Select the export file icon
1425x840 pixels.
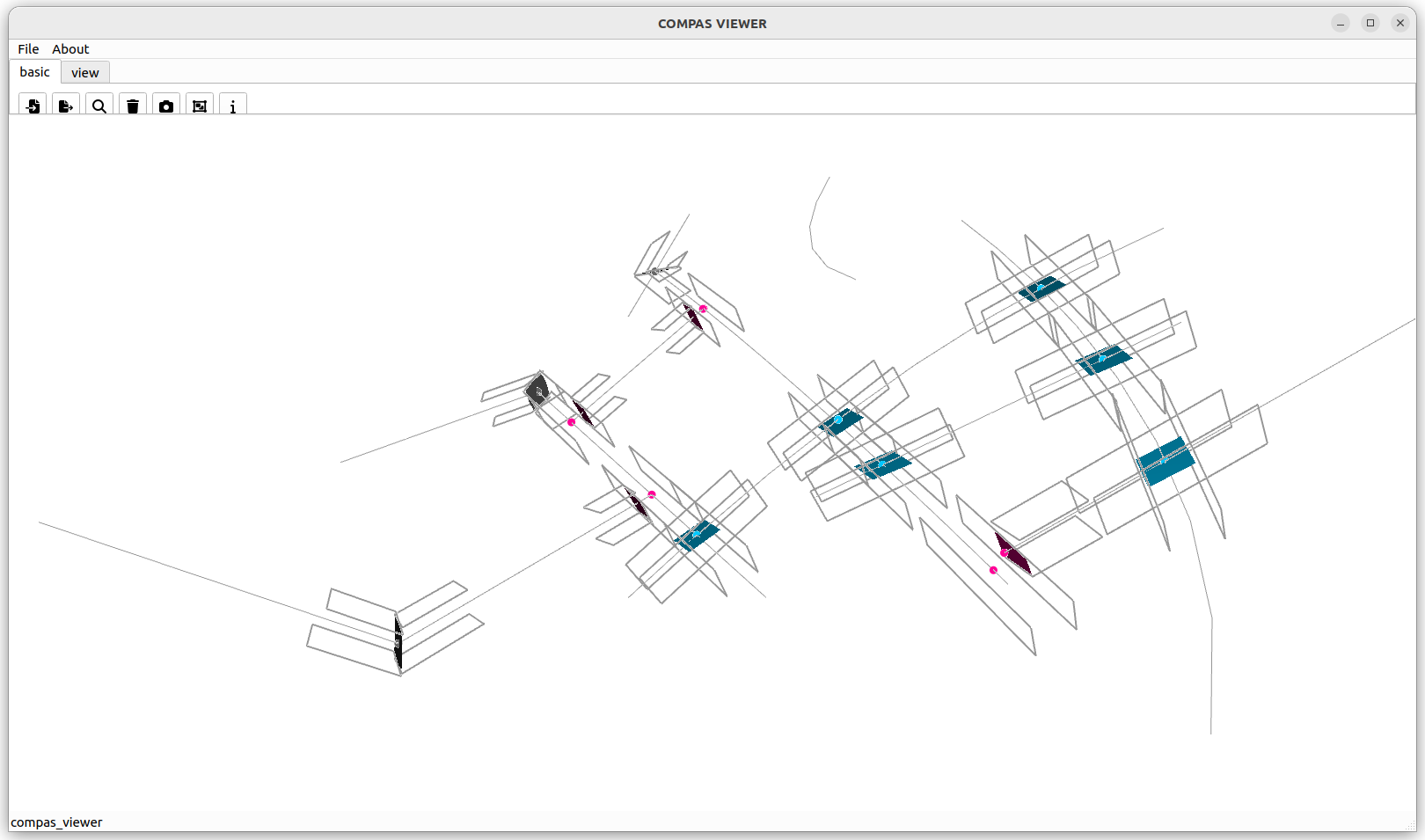(x=65, y=106)
